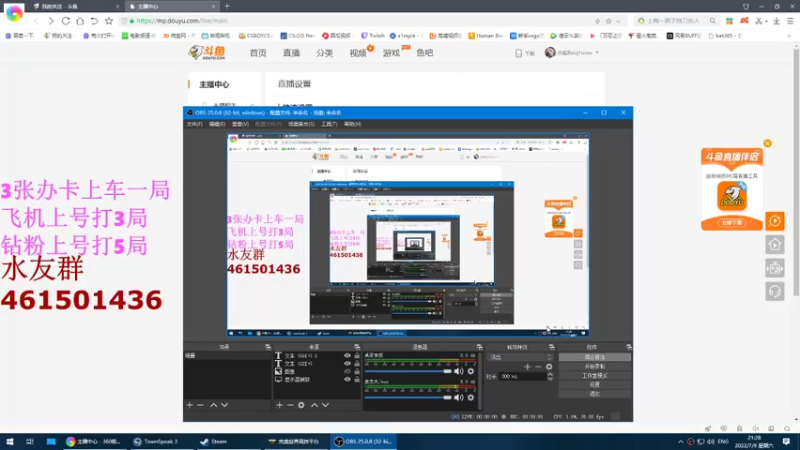Toggle visibility of the first text source

coord(347,356)
